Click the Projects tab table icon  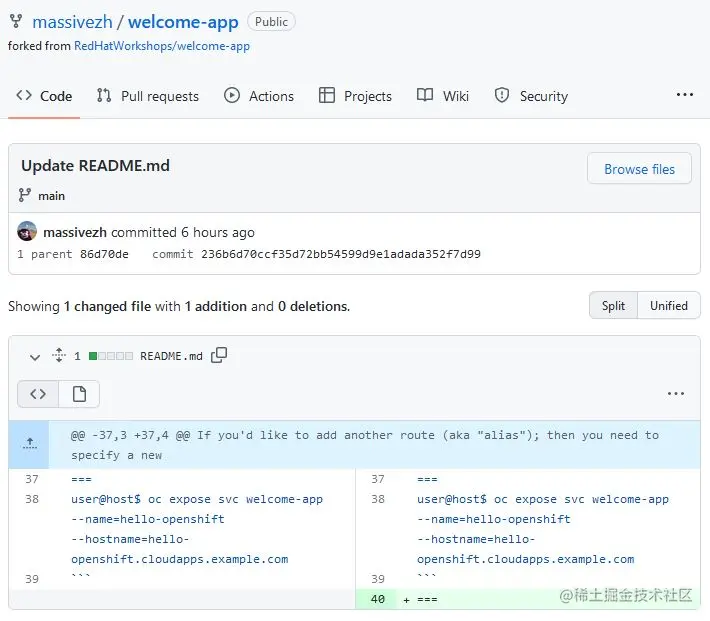tap(326, 95)
